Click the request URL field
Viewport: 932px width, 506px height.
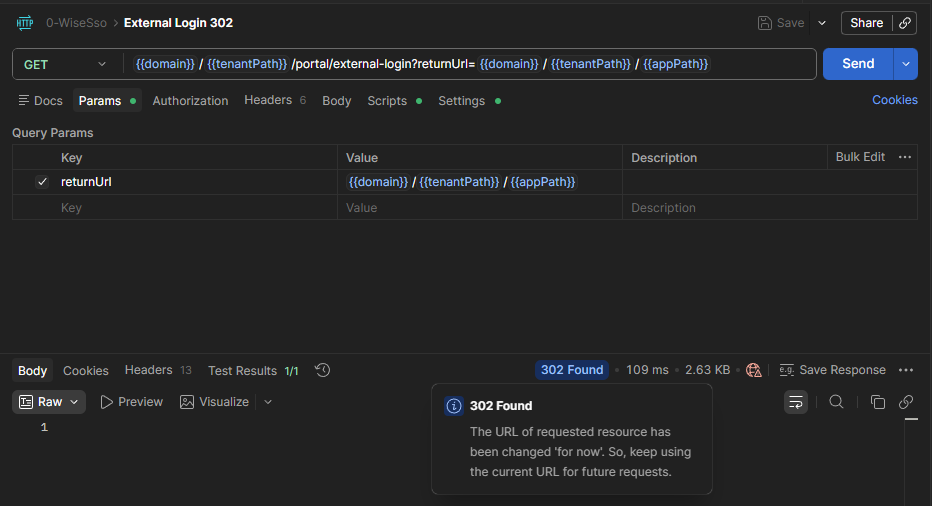470,64
